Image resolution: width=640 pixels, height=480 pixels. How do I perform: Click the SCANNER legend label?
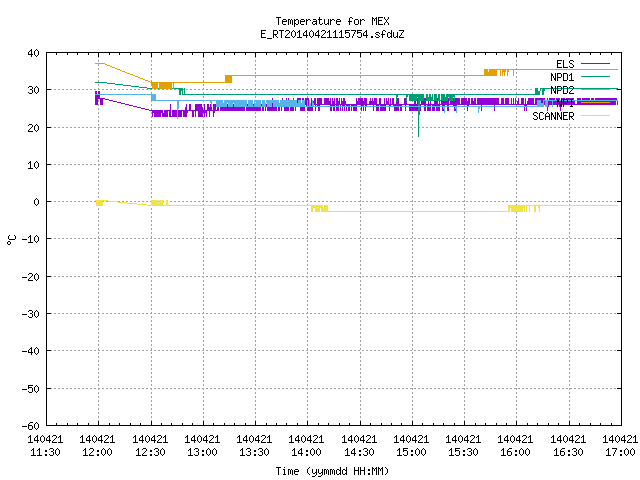click(553, 116)
